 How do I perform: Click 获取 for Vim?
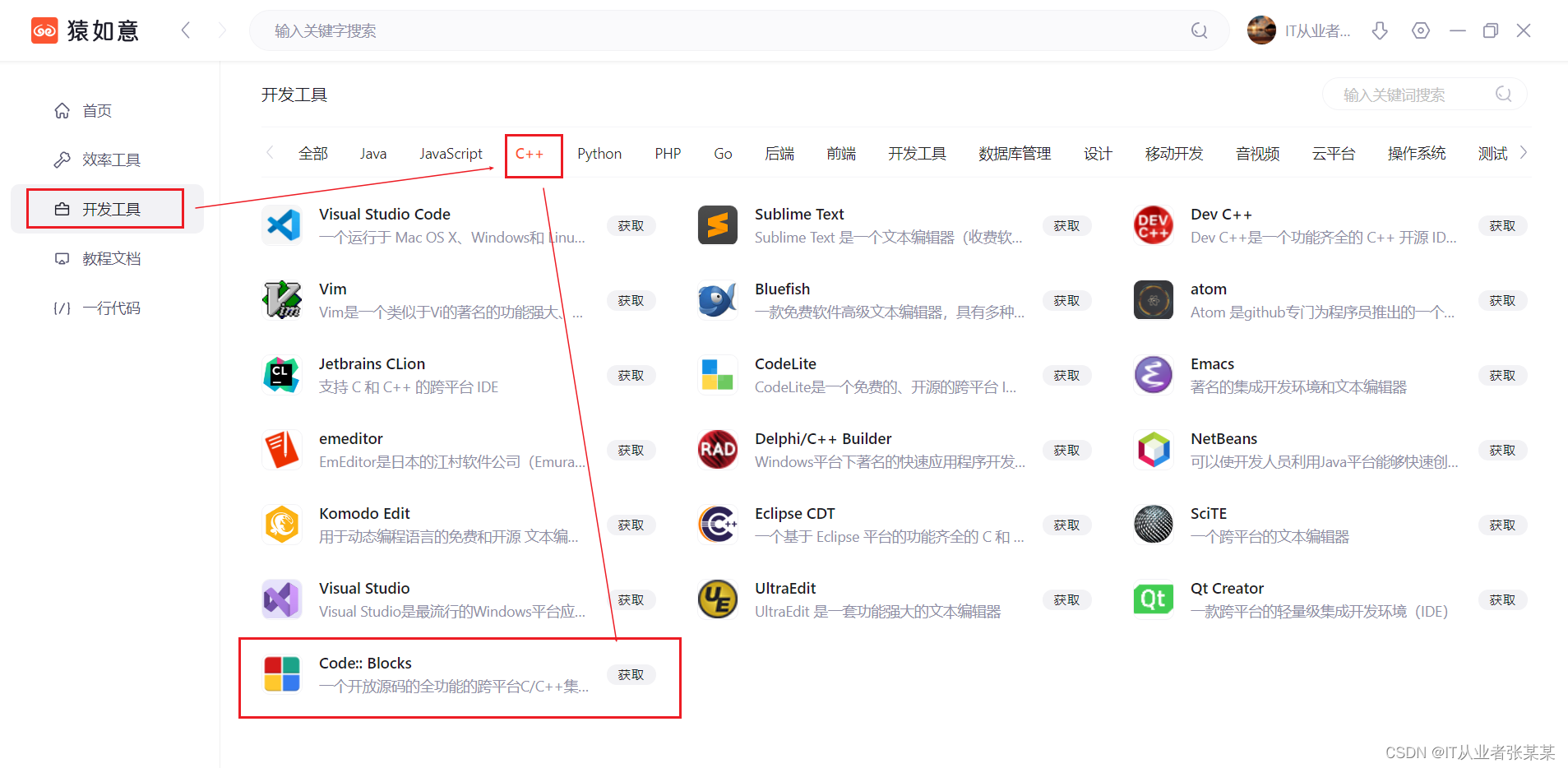point(631,300)
